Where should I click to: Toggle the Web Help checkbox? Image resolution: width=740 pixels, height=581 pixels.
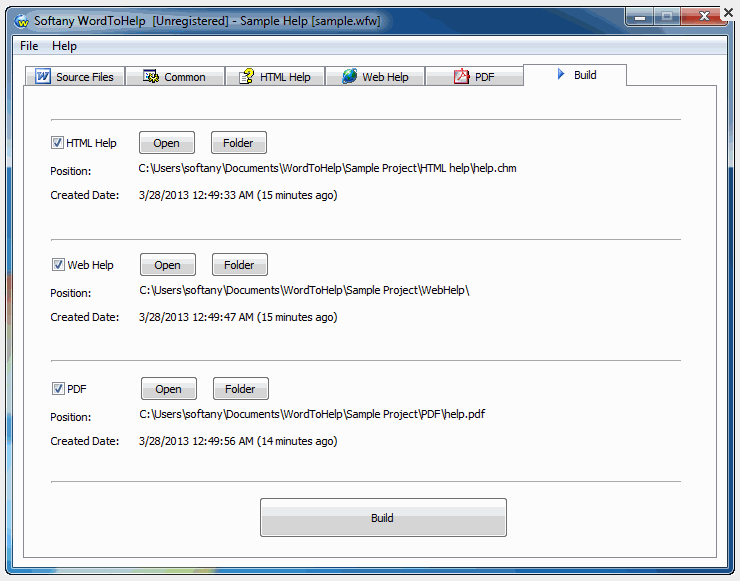point(58,265)
